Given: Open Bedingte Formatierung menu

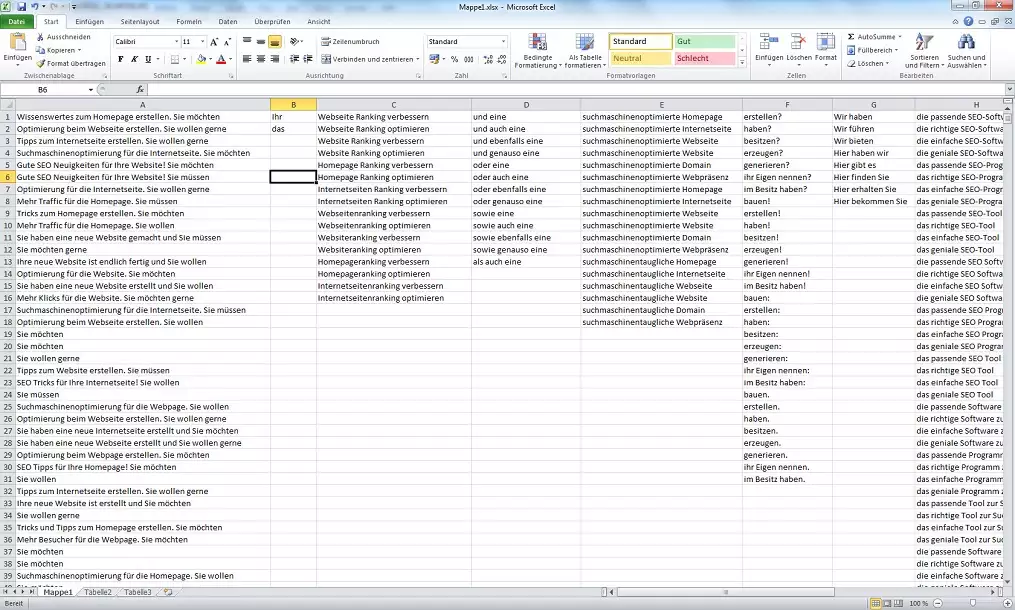Looking at the screenshot, I should pos(538,50).
